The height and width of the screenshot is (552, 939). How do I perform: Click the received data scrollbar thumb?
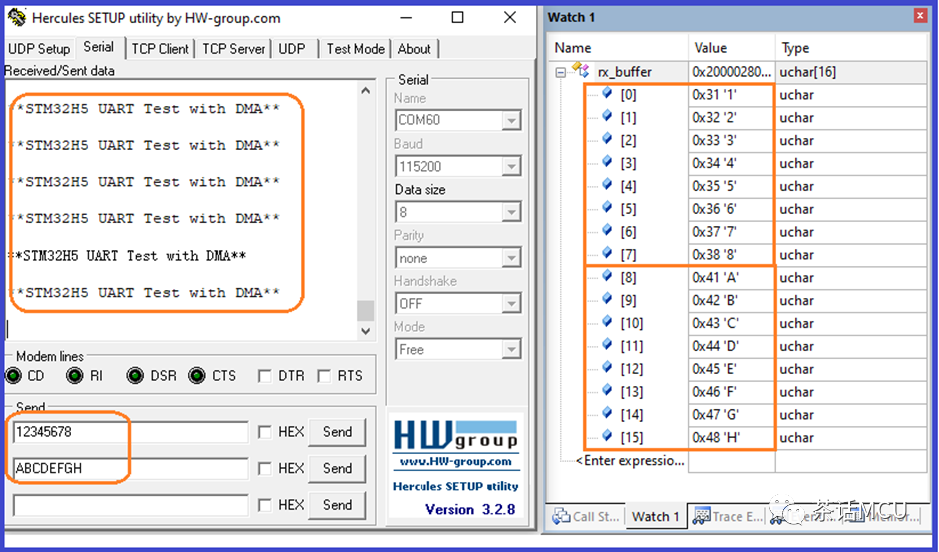pos(365,311)
